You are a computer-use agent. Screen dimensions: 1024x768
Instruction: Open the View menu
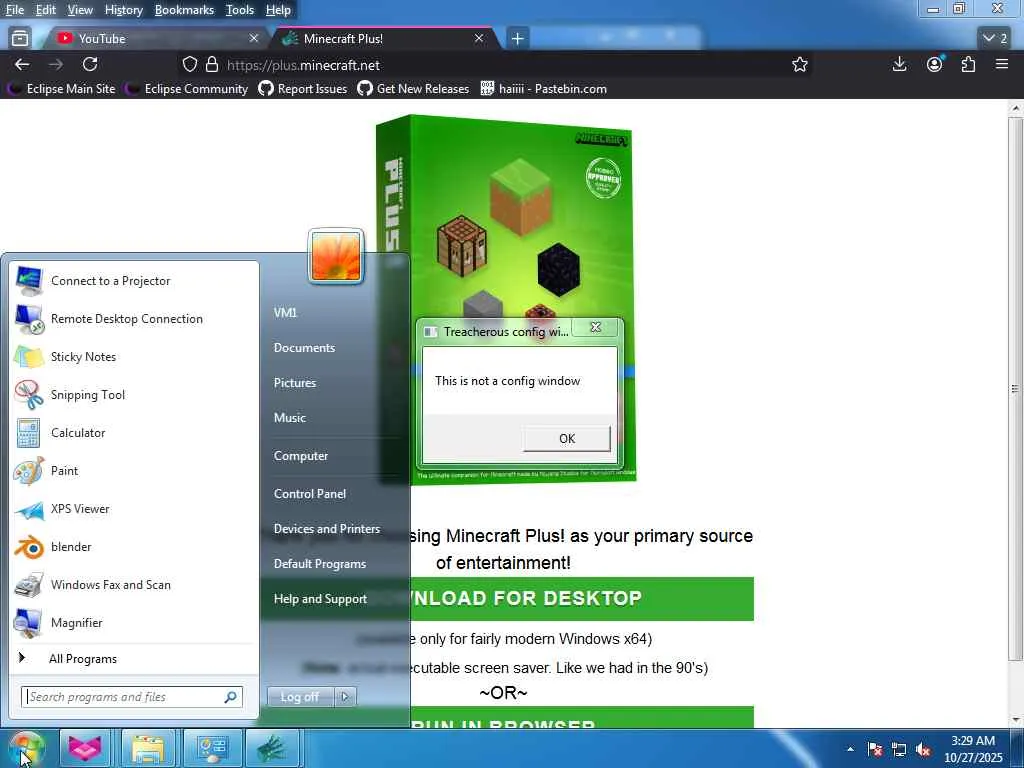[80, 10]
